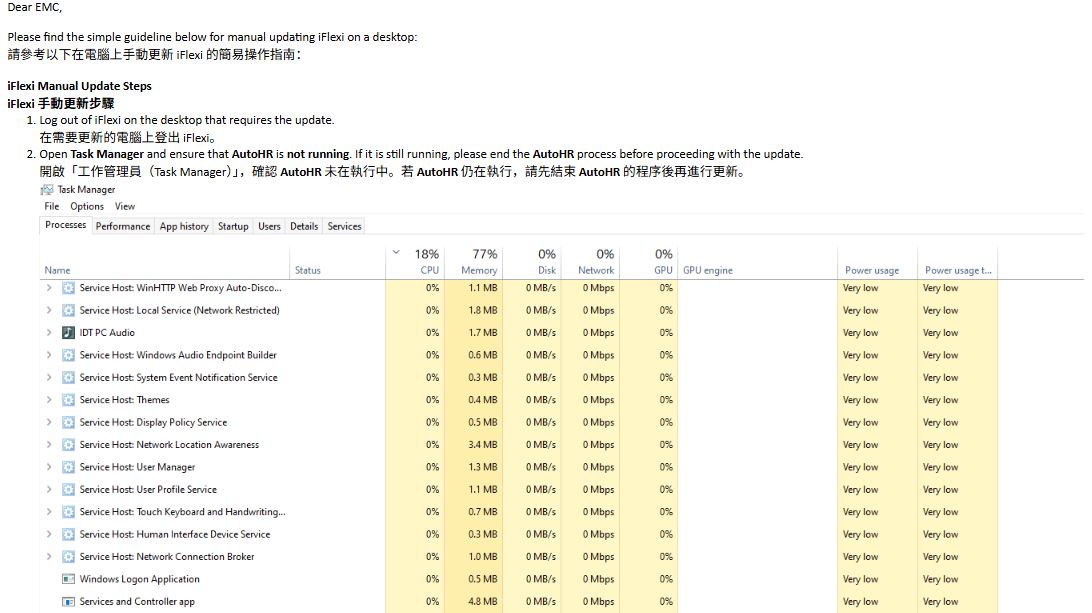Image resolution: width=1092 pixels, height=613 pixels.
Task: Expand Service Host: Local Service (Network Restricted)
Action: pyautogui.click(x=49, y=310)
